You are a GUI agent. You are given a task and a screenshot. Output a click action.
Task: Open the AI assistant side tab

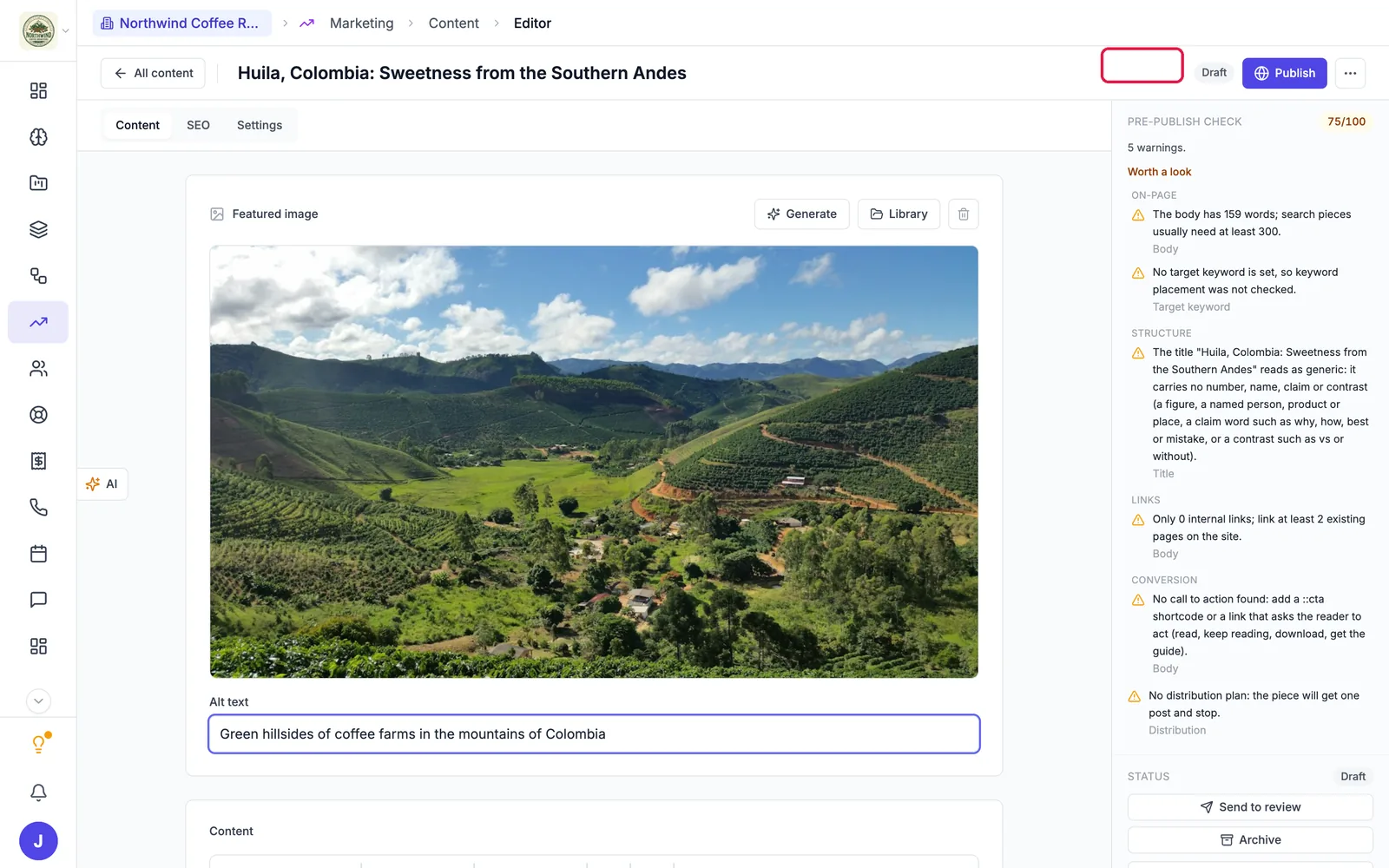pos(102,484)
